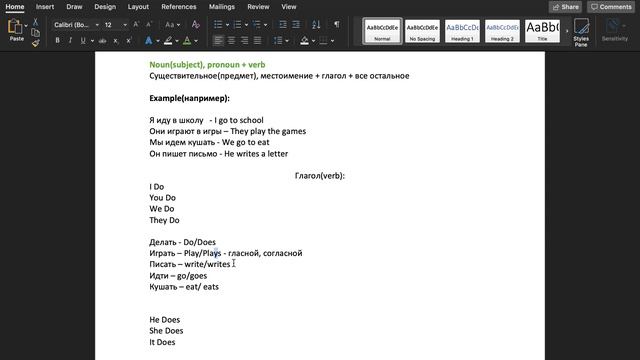Click the Paste clipboard icon

(15, 27)
